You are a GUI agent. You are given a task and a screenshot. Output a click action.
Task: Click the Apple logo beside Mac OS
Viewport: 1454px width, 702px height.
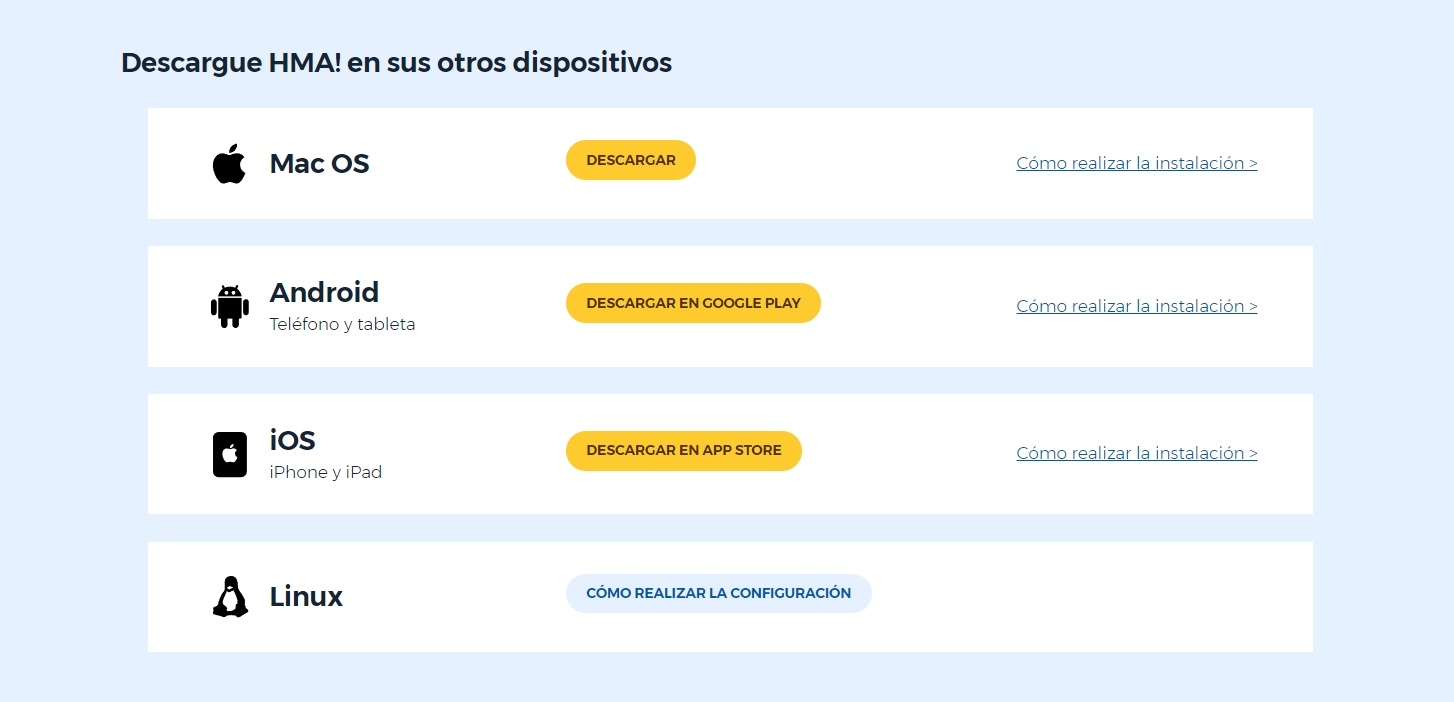tap(229, 163)
